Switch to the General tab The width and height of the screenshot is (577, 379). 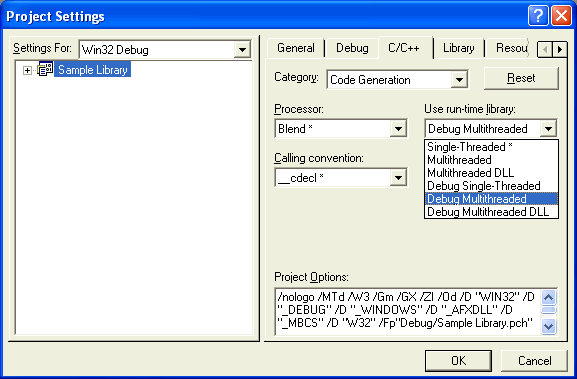coord(296,48)
